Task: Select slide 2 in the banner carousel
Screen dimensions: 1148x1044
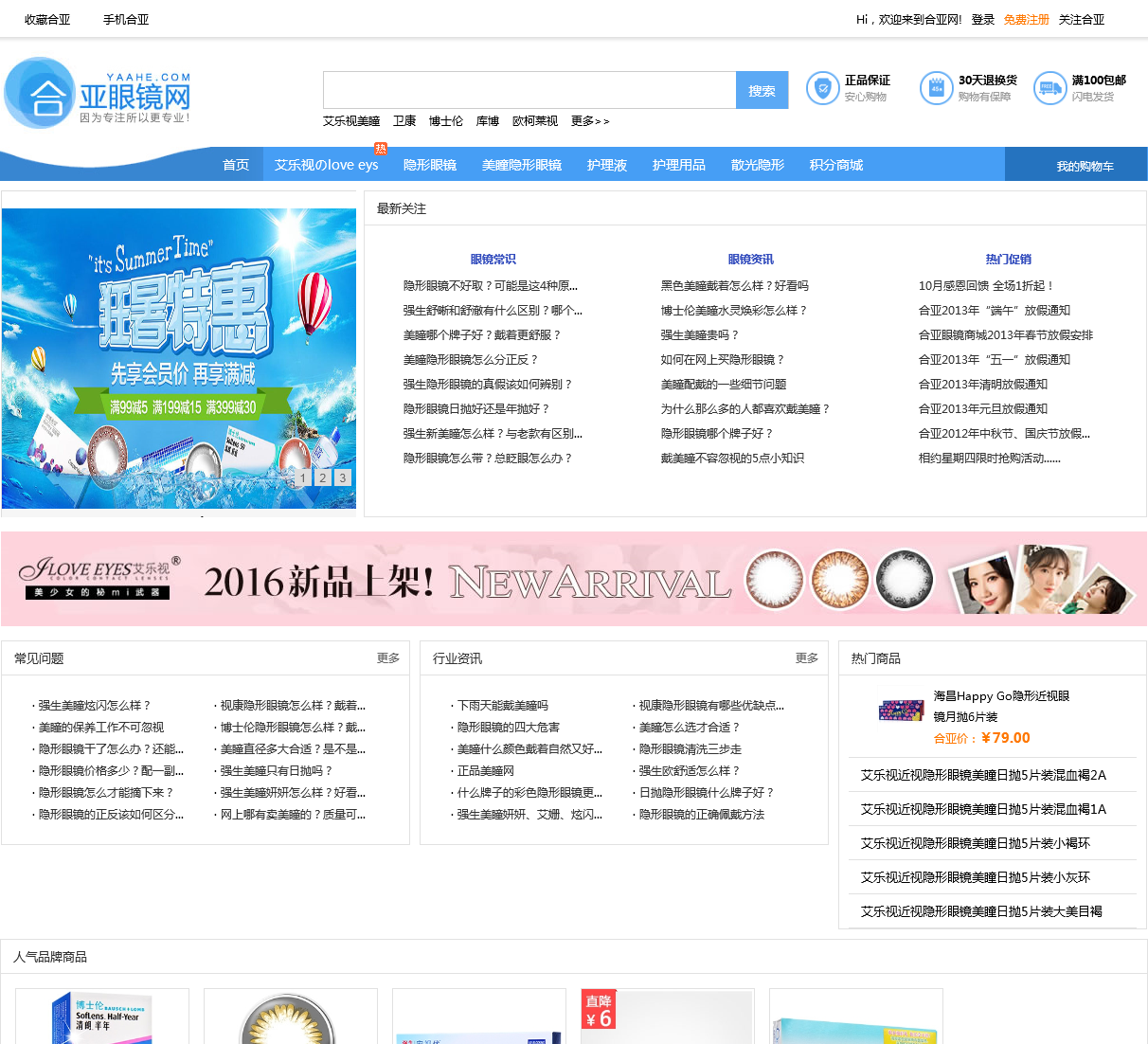Action: pyautogui.click(x=323, y=477)
